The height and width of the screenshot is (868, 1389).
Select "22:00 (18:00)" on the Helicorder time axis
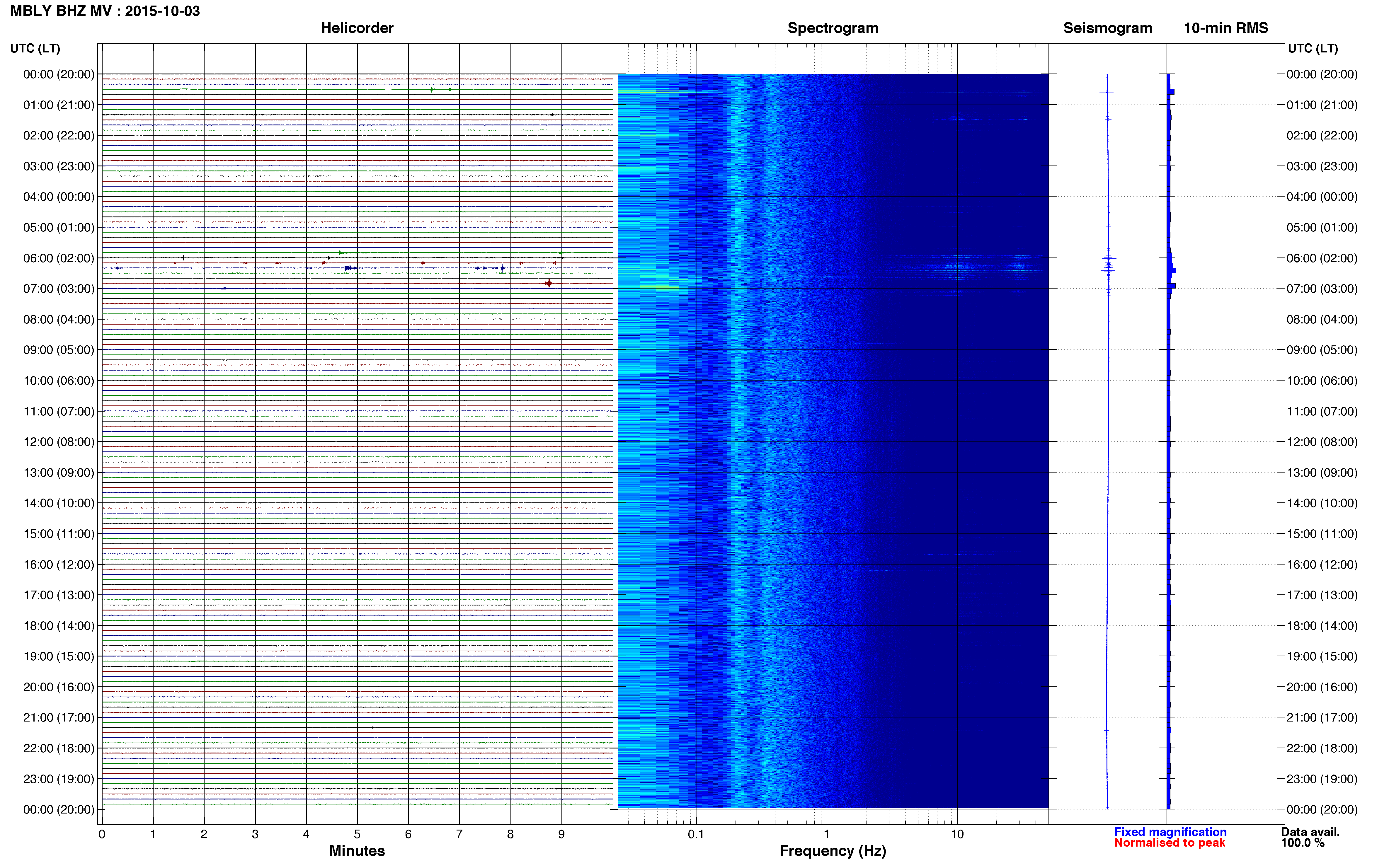point(59,748)
